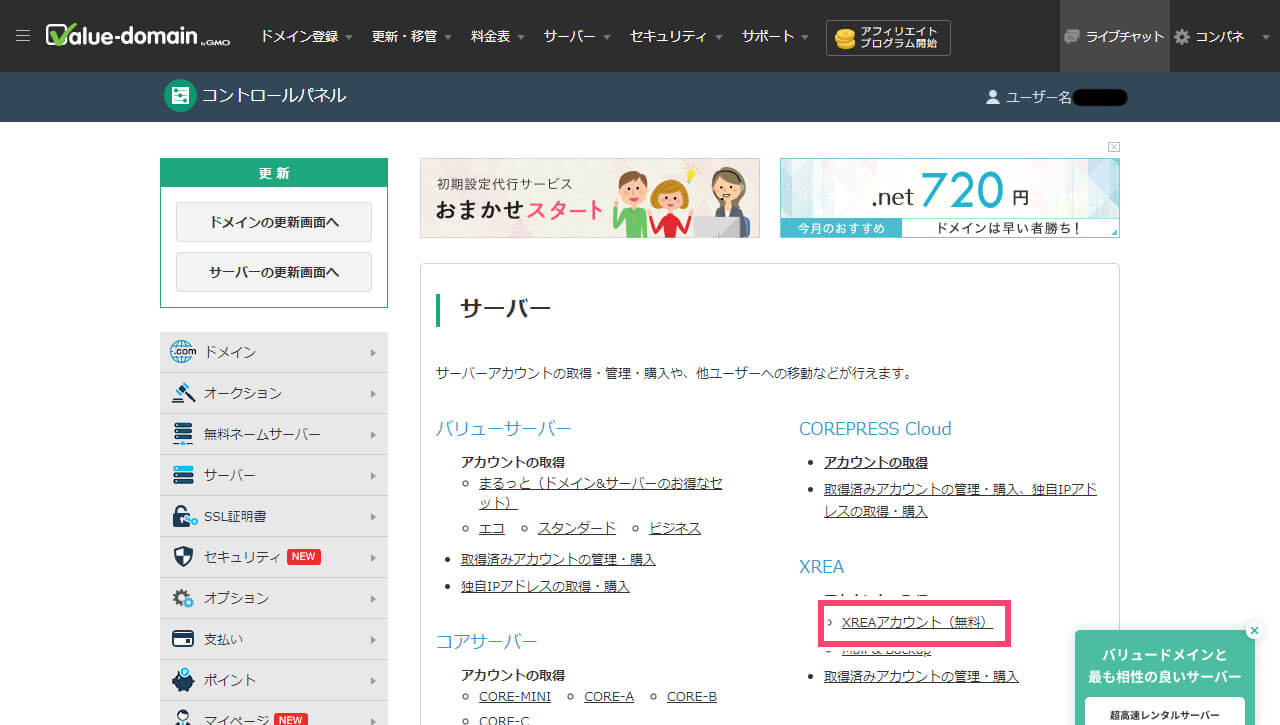
Task: Click ドメインの更新画面へ button
Action: [x=274, y=222]
